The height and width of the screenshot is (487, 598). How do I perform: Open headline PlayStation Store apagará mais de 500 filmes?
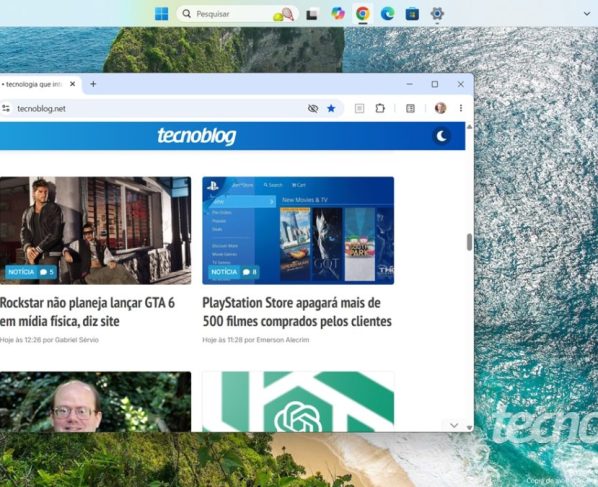pos(297,312)
